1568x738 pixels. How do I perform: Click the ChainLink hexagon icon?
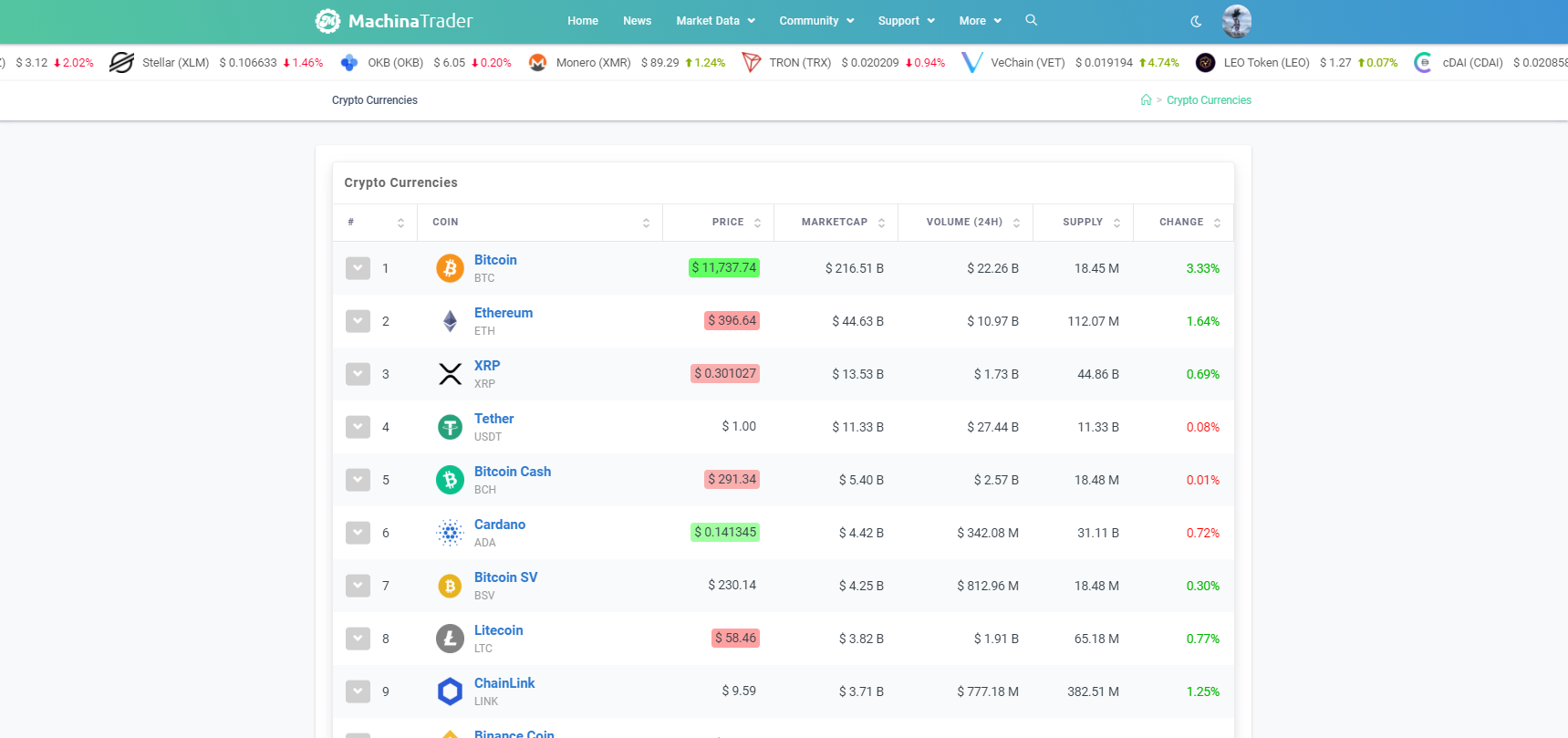tap(450, 691)
